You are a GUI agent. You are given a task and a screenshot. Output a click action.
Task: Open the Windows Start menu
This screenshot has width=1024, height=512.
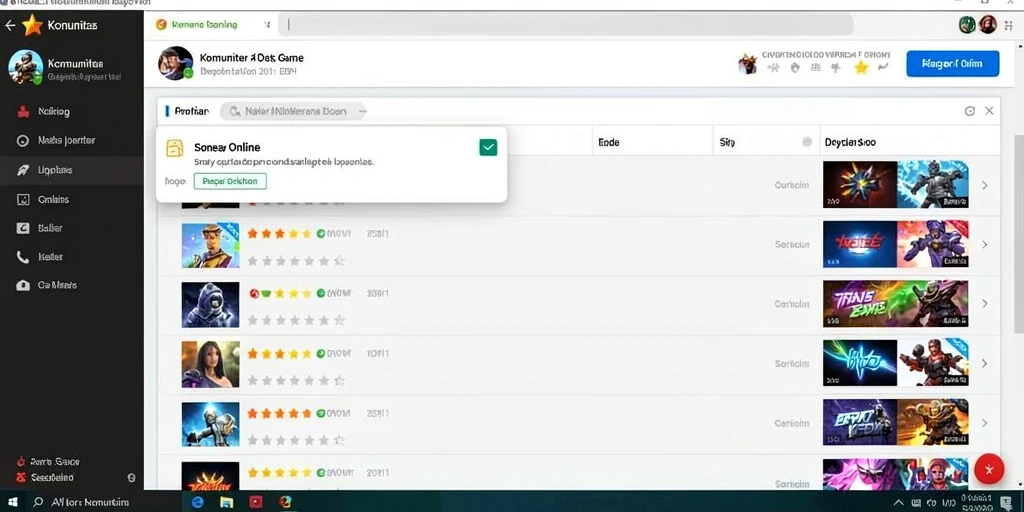click(12, 502)
